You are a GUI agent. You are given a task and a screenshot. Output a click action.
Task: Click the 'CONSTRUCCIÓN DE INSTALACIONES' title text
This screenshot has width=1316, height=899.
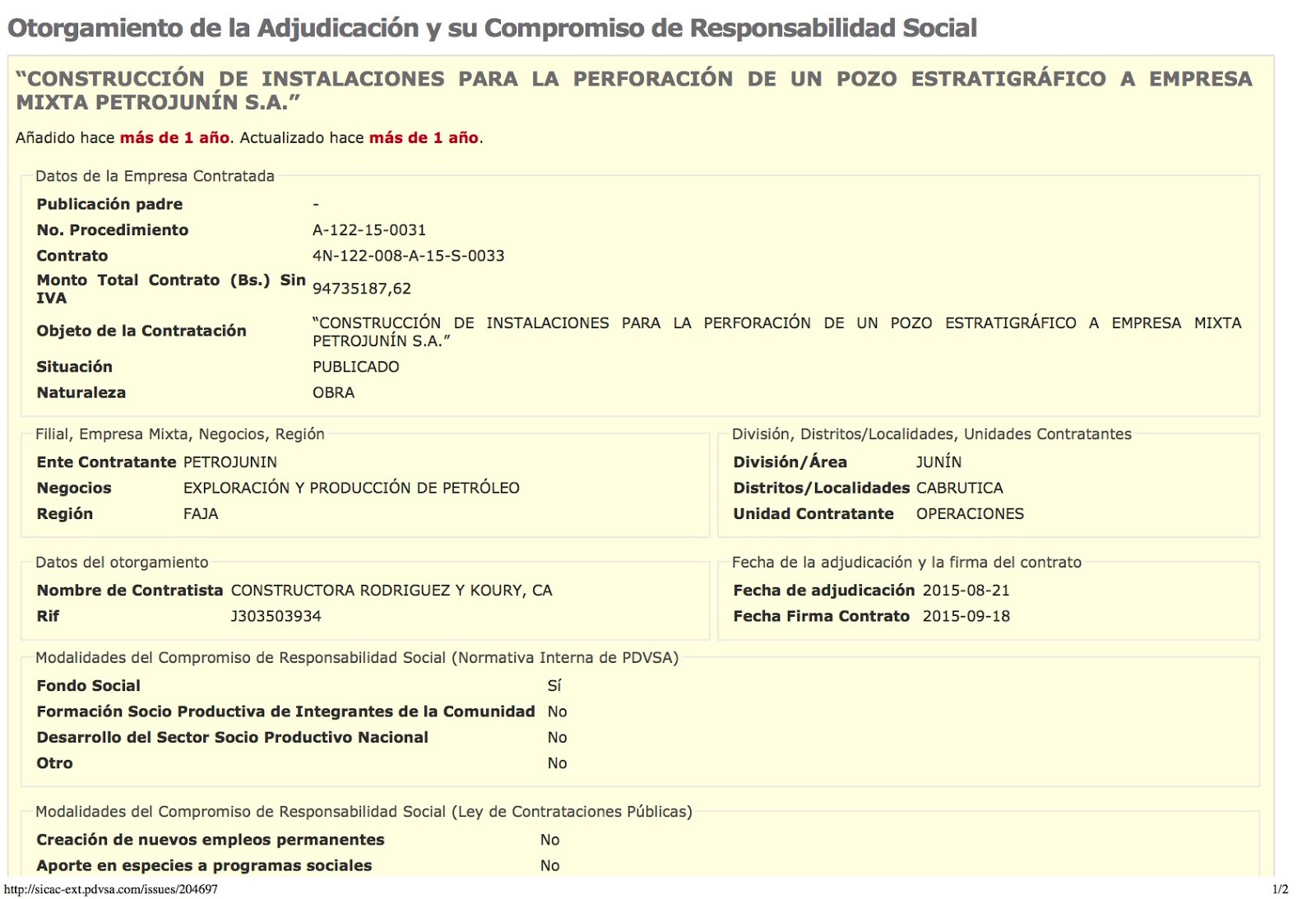click(x=633, y=90)
